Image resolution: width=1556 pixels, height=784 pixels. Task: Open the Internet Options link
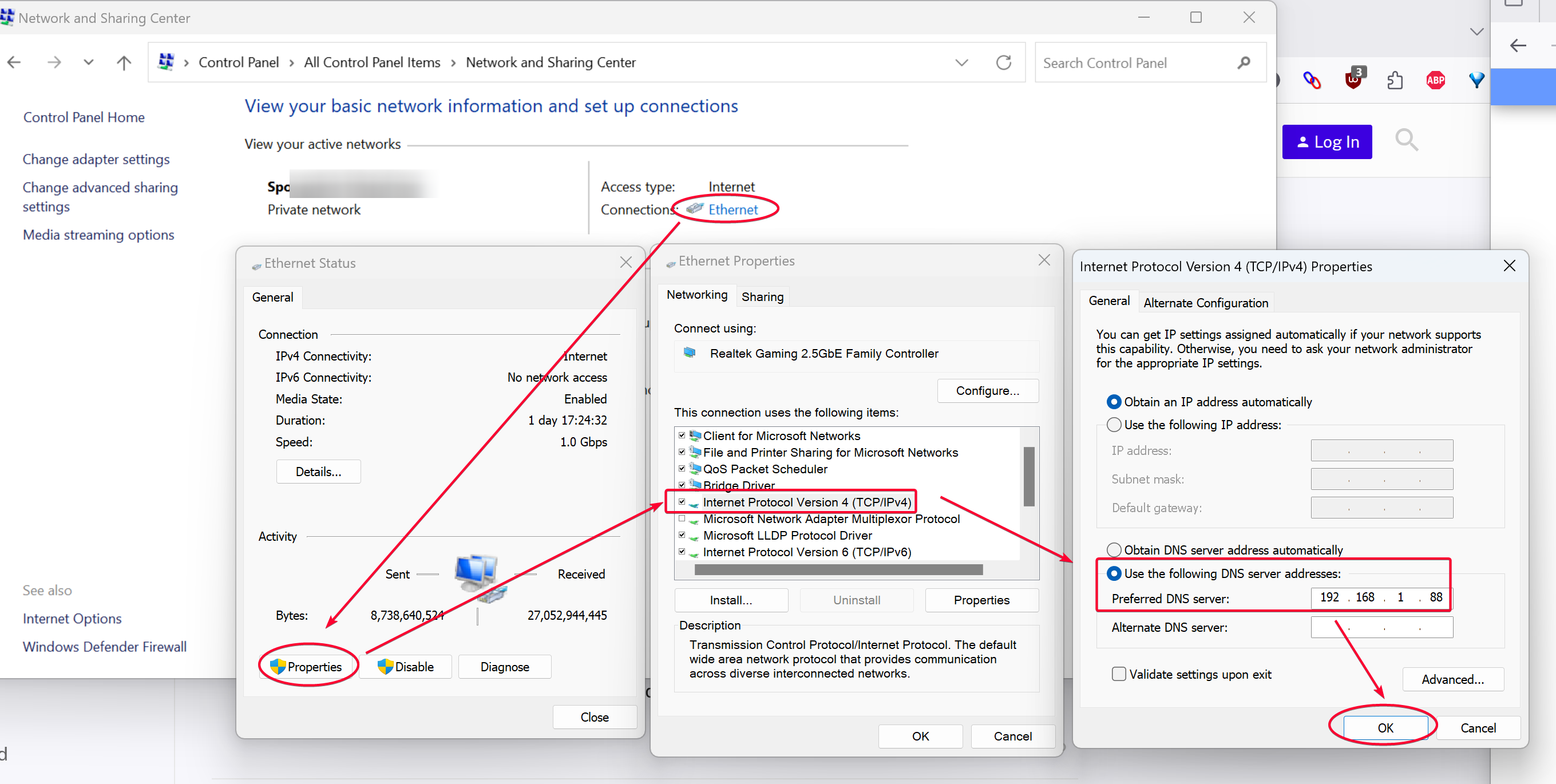tap(72, 618)
